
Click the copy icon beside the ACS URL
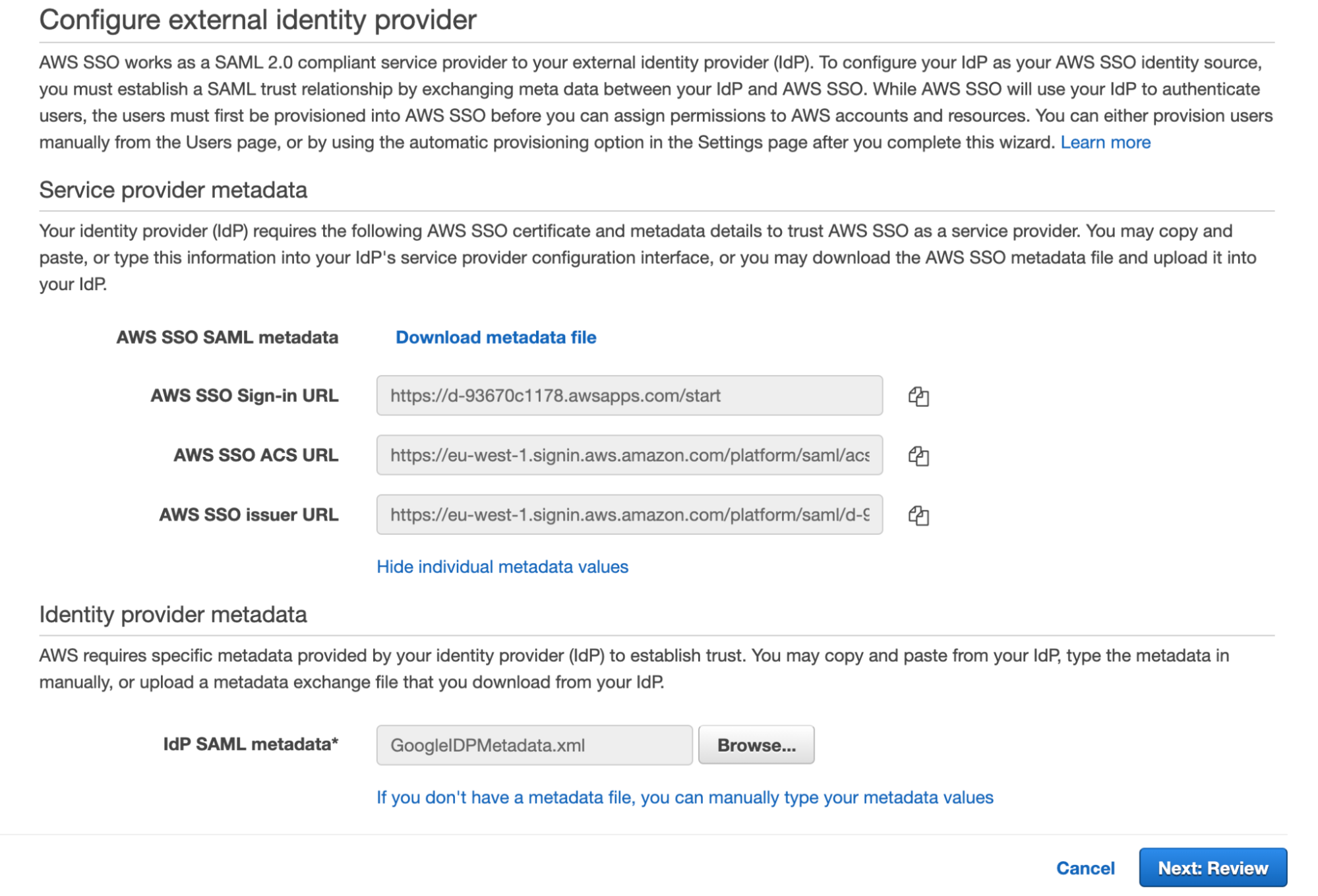coord(920,455)
